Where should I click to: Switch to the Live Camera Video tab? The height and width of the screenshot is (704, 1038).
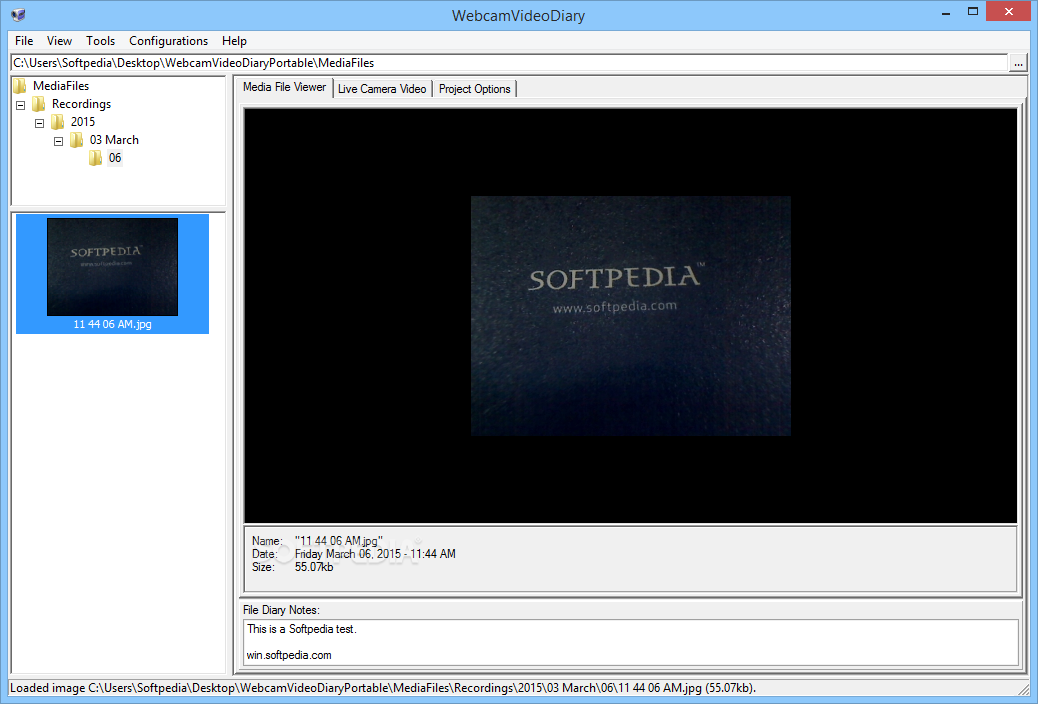(382, 89)
